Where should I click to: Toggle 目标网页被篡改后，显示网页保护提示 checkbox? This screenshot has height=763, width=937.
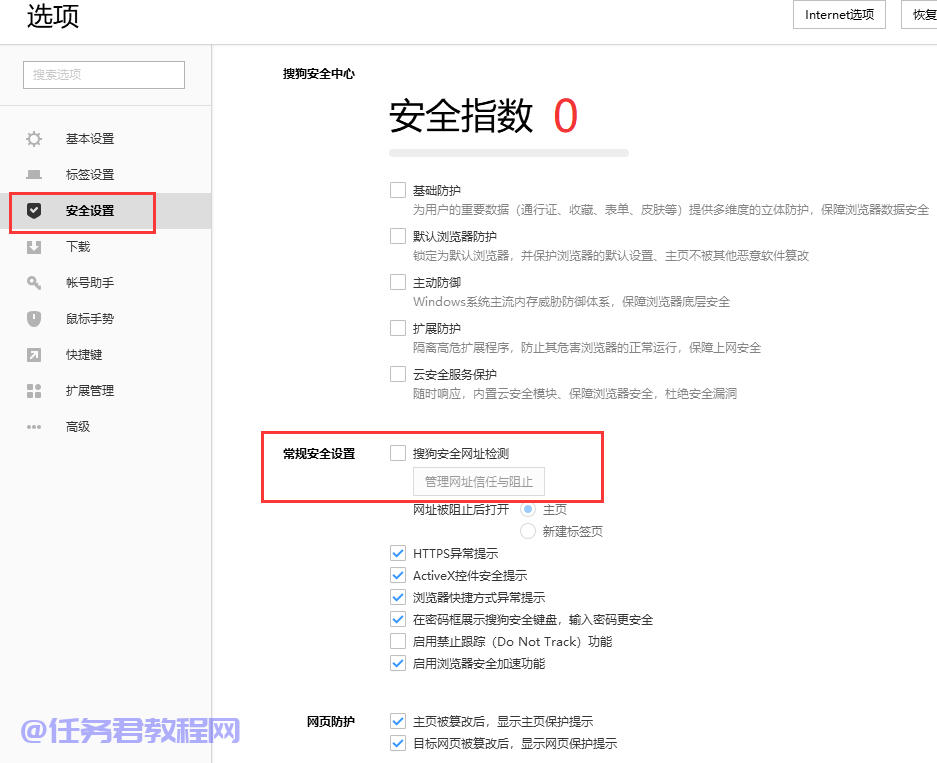click(x=398, y=743)
